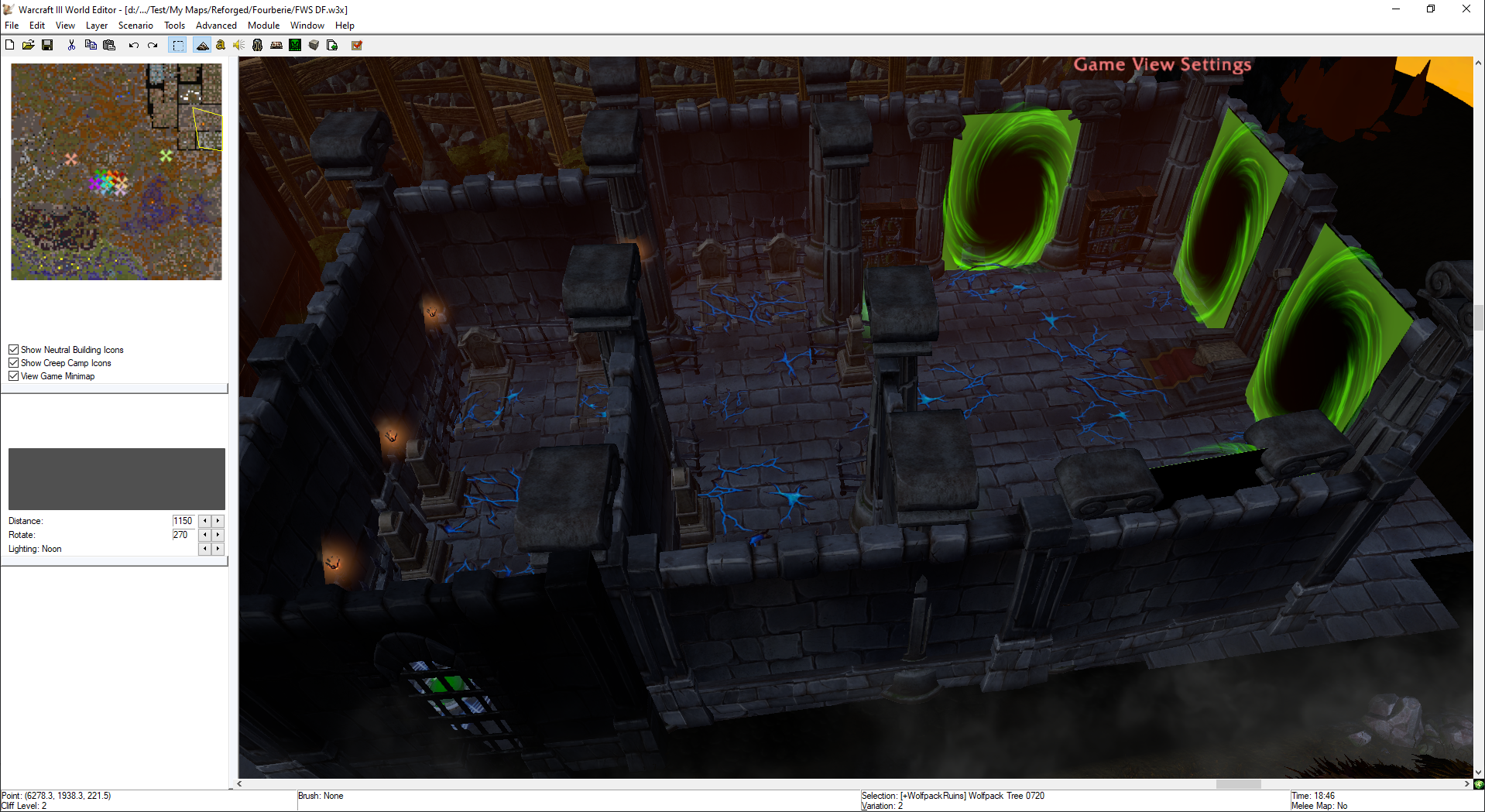The width and height of the screenshot is (1485, 812).
Task: Open the Sound Editor module
Action: [x=239, y=45]
